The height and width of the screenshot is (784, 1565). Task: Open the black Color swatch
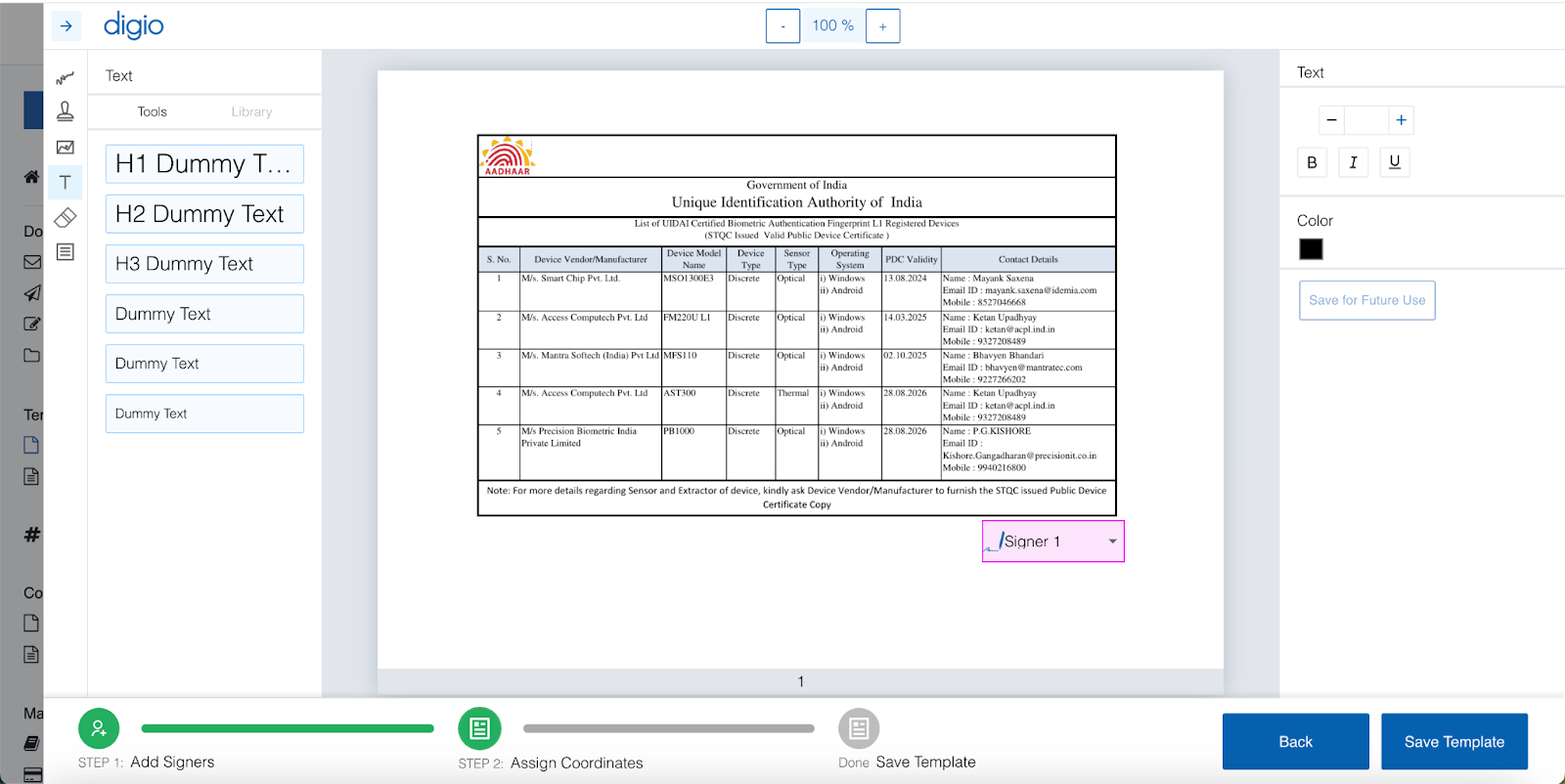1311,249
